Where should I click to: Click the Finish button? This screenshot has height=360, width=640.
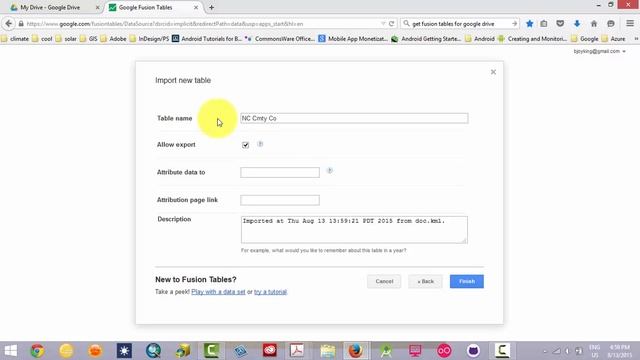[x=467, y=281]
